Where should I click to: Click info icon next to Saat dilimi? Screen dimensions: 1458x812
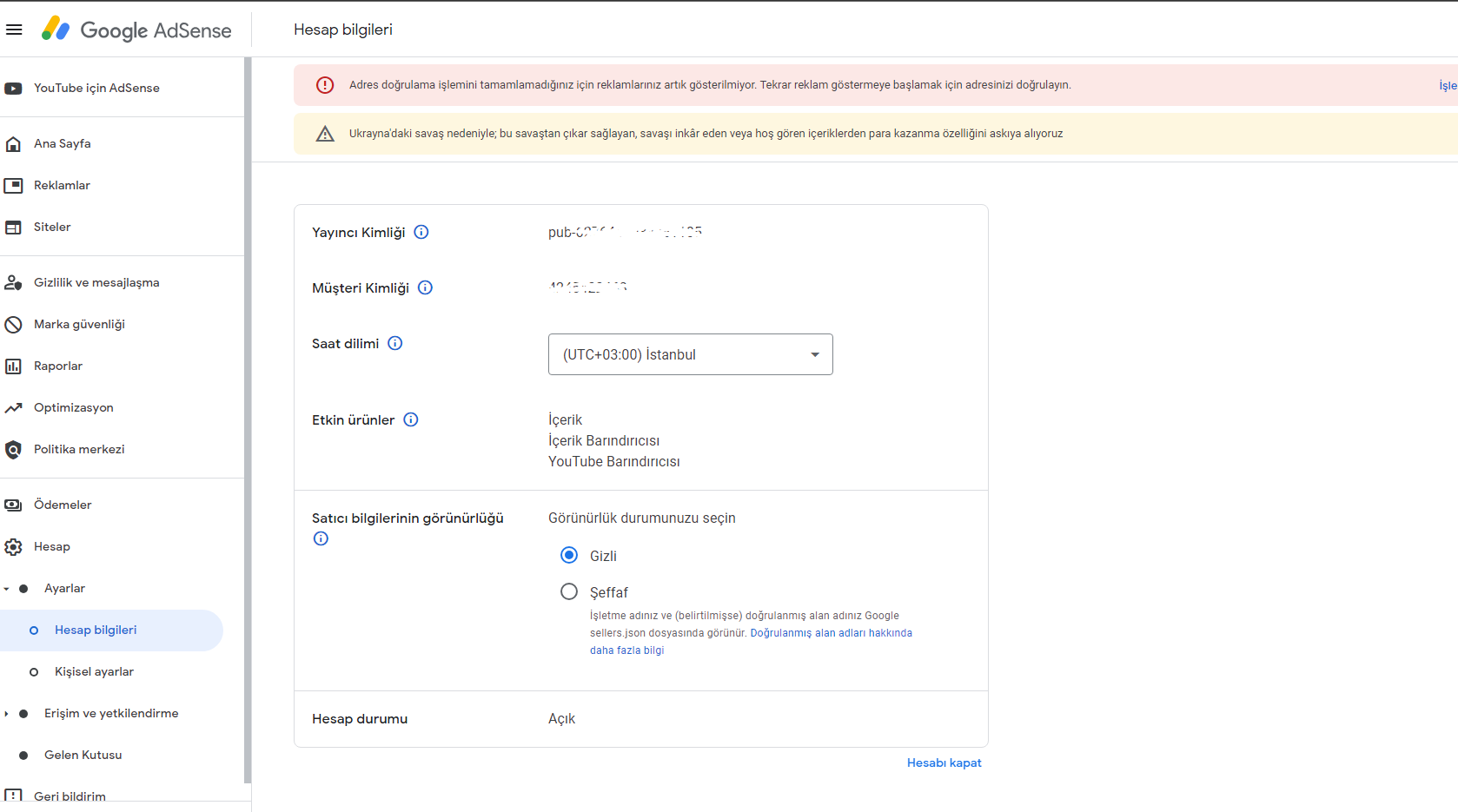tap(395, 343)
